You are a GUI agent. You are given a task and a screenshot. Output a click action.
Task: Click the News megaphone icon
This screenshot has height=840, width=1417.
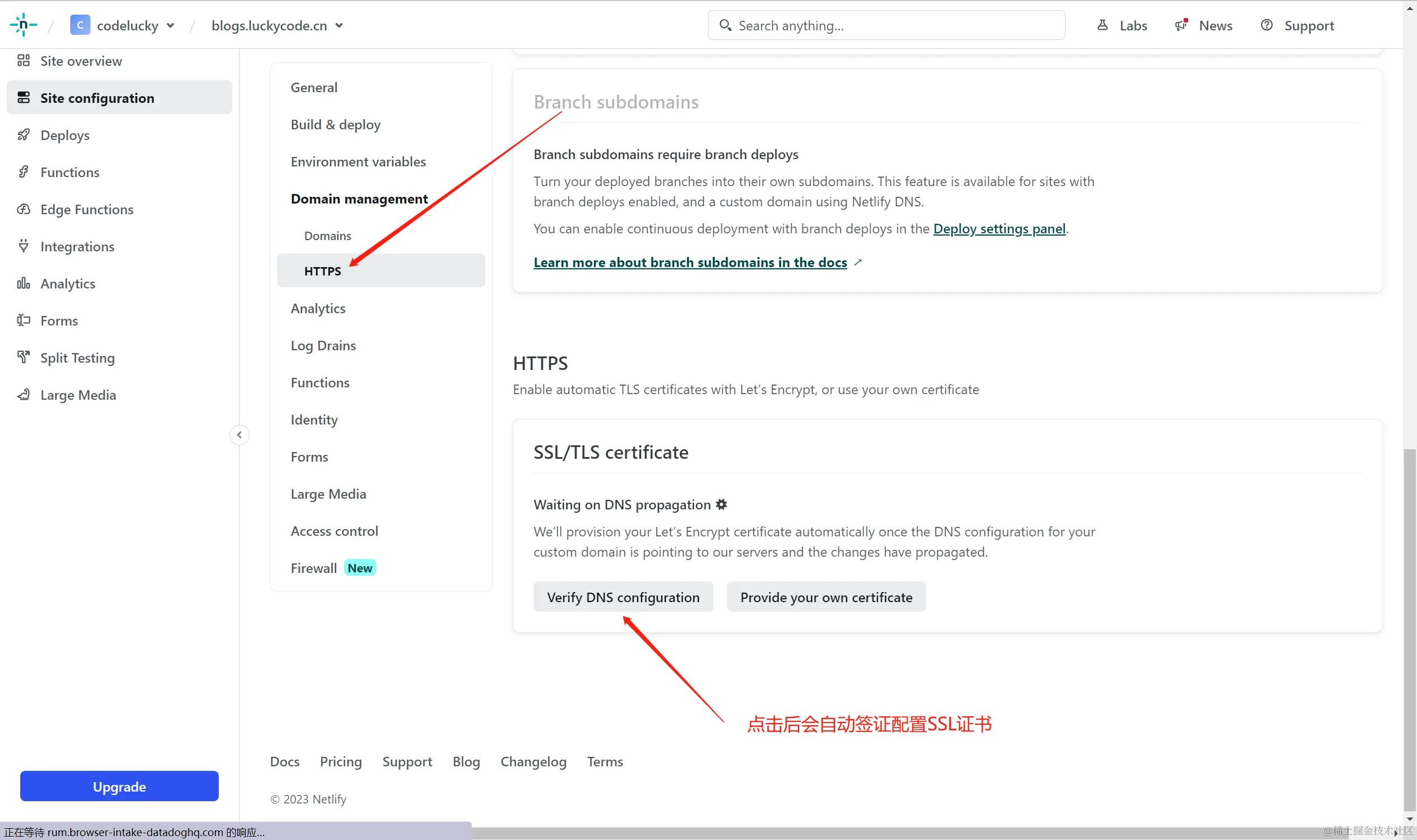click(1181, 25)
